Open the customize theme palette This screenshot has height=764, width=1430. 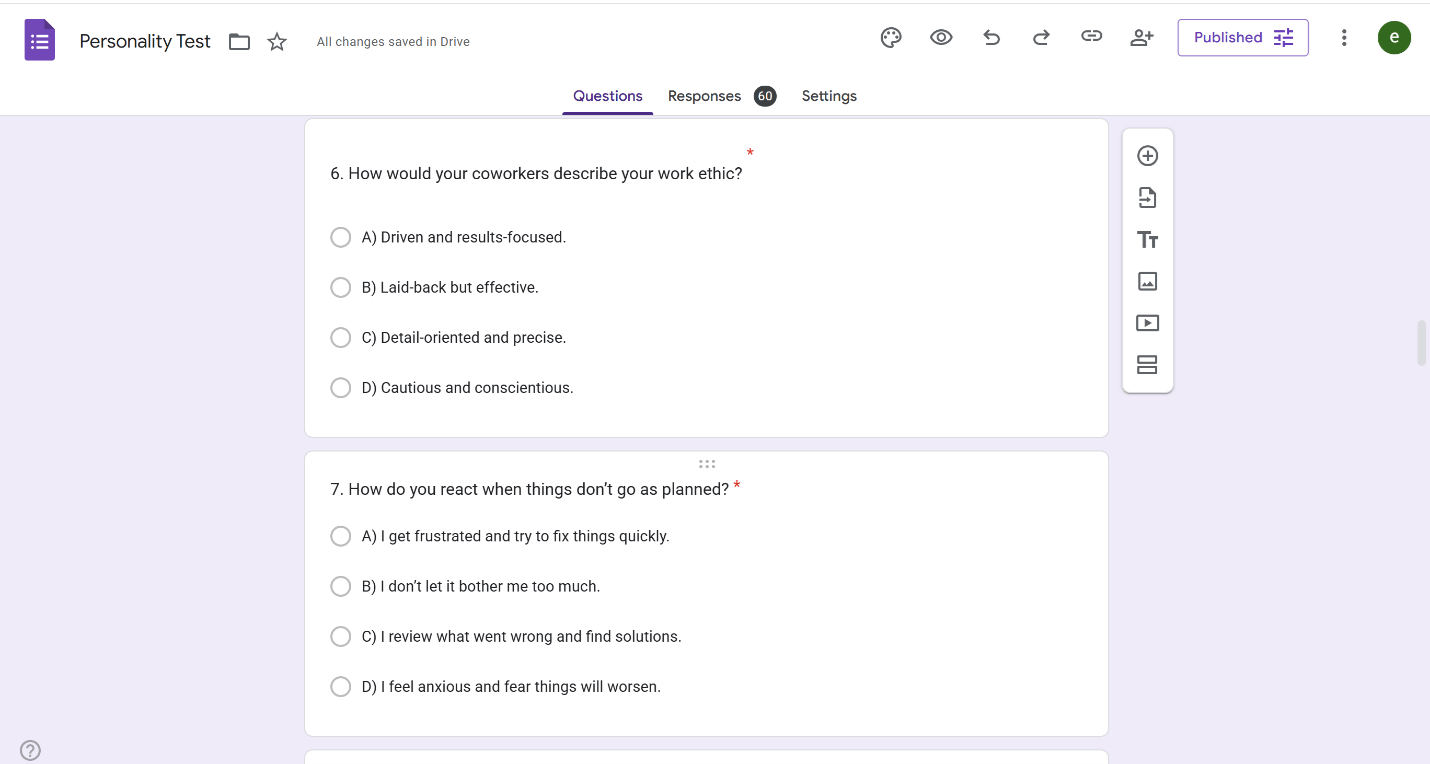click(890, 38)
